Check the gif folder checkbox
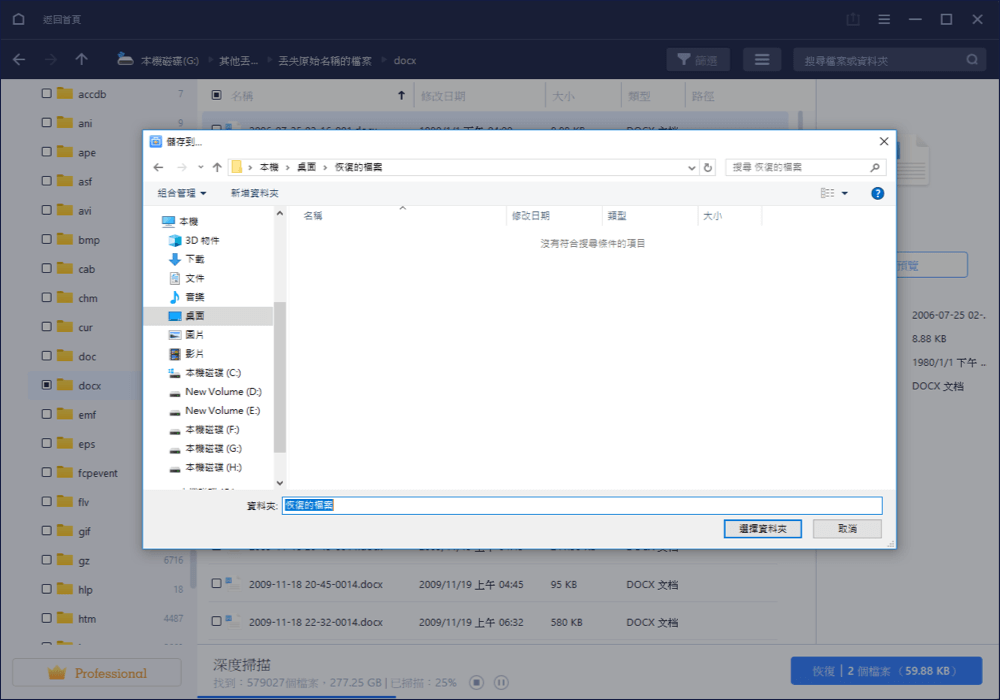Screen dimensions: 1000x700 pyautogui.click(x=47, y=530)
